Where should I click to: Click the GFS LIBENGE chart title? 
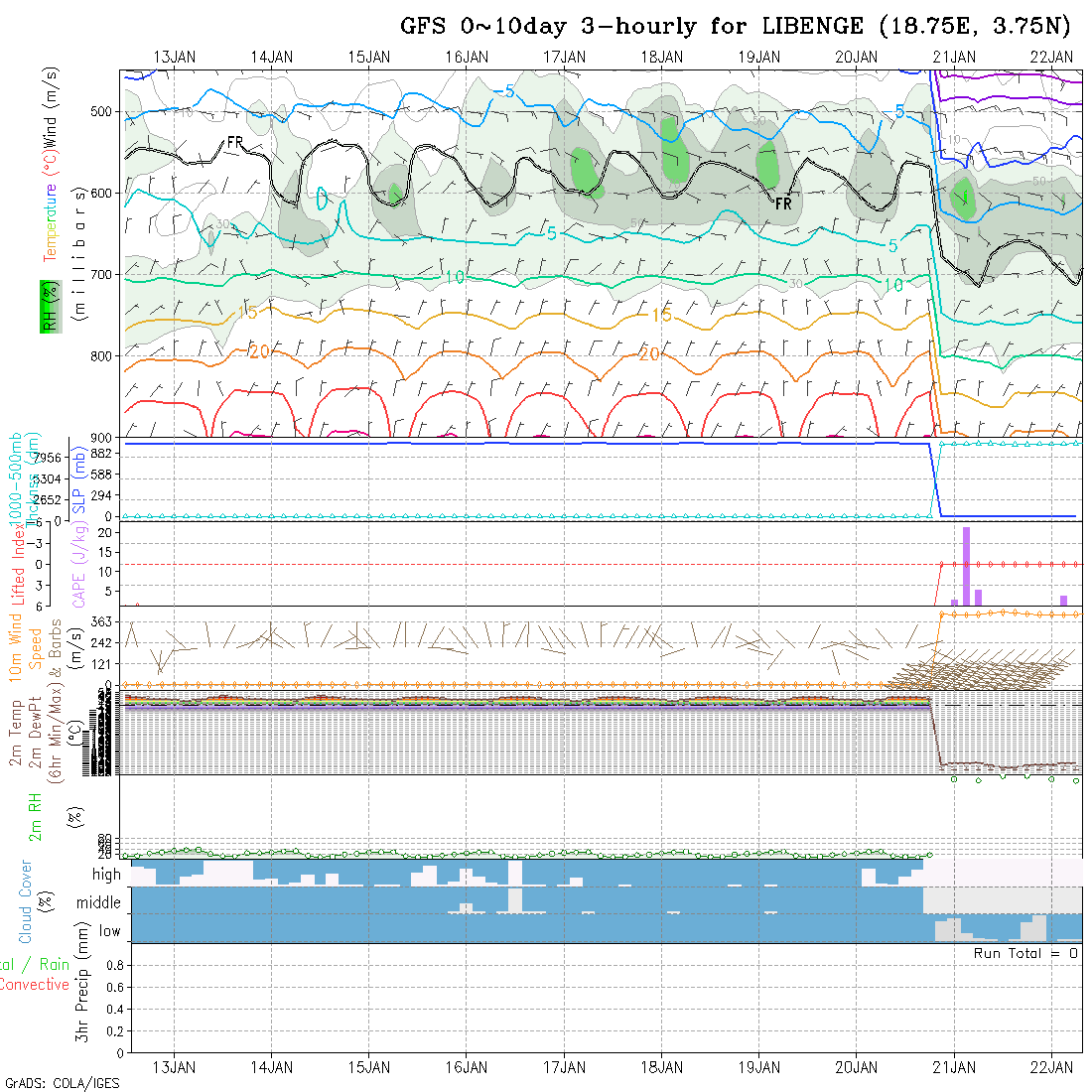pos(736,26)
